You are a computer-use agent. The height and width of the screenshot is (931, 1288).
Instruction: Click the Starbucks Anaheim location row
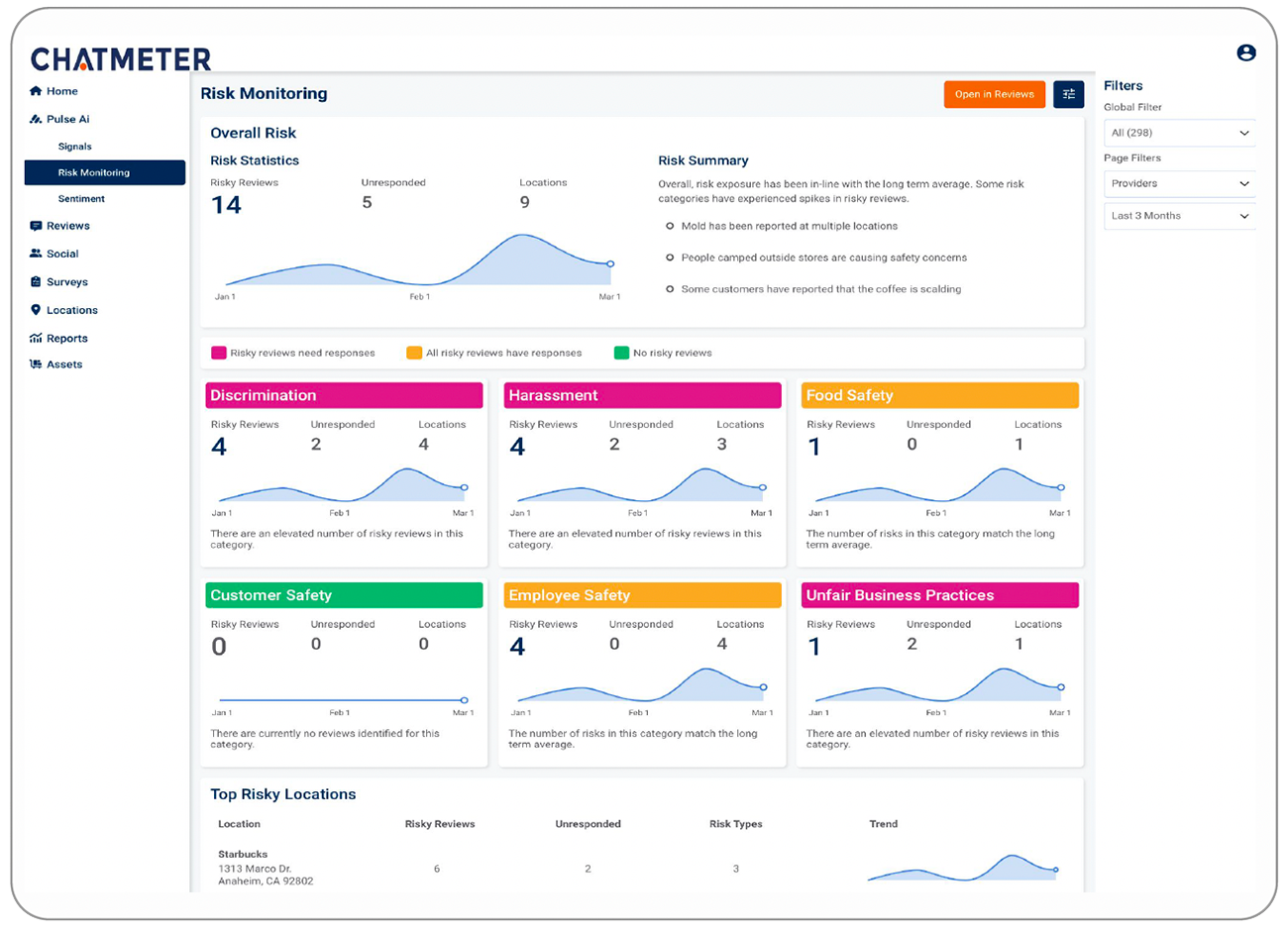[266, 868]
